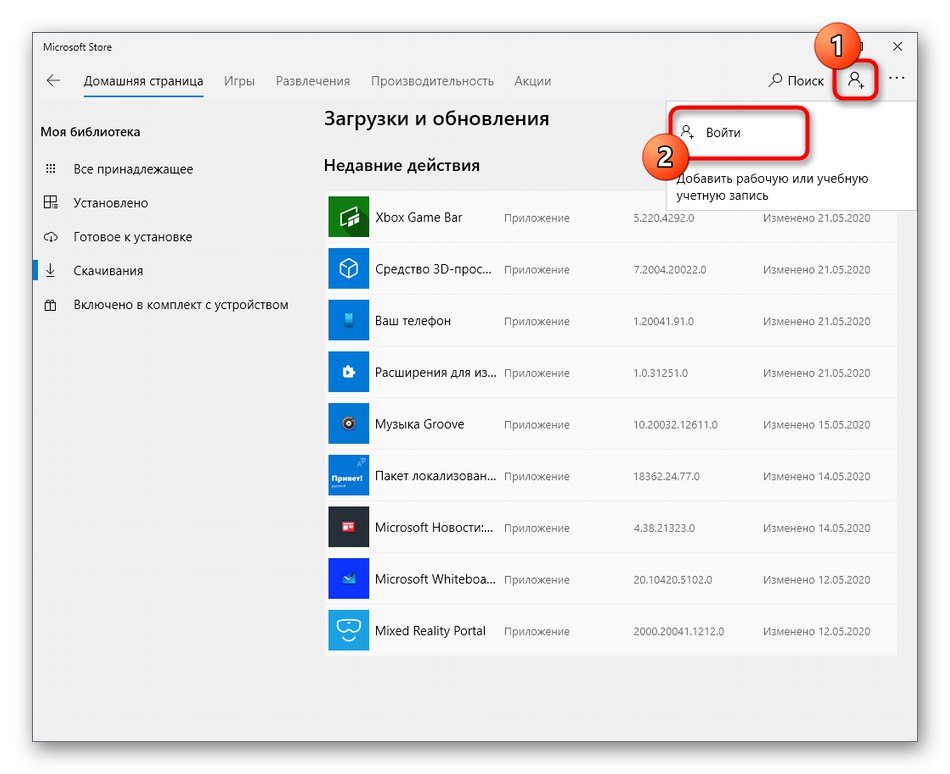Select Все принадлежащее in library sidebar
Screen dimensions: 950x774
(133, 169)
